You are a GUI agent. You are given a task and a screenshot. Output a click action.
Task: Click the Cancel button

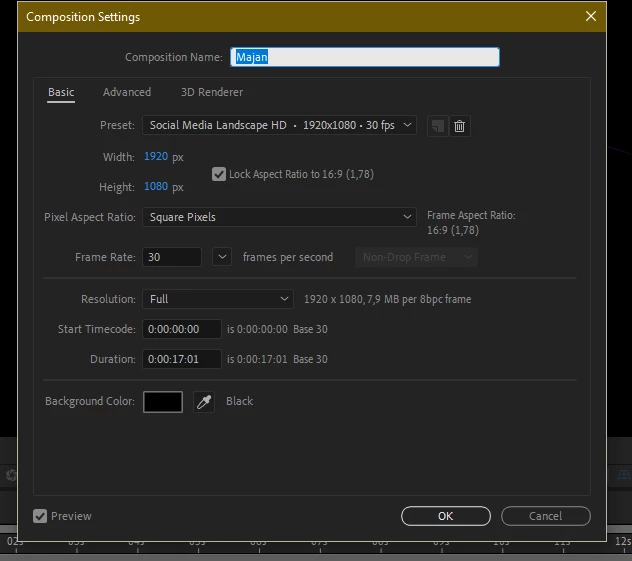pyautogui.click(x=546, y=516)
